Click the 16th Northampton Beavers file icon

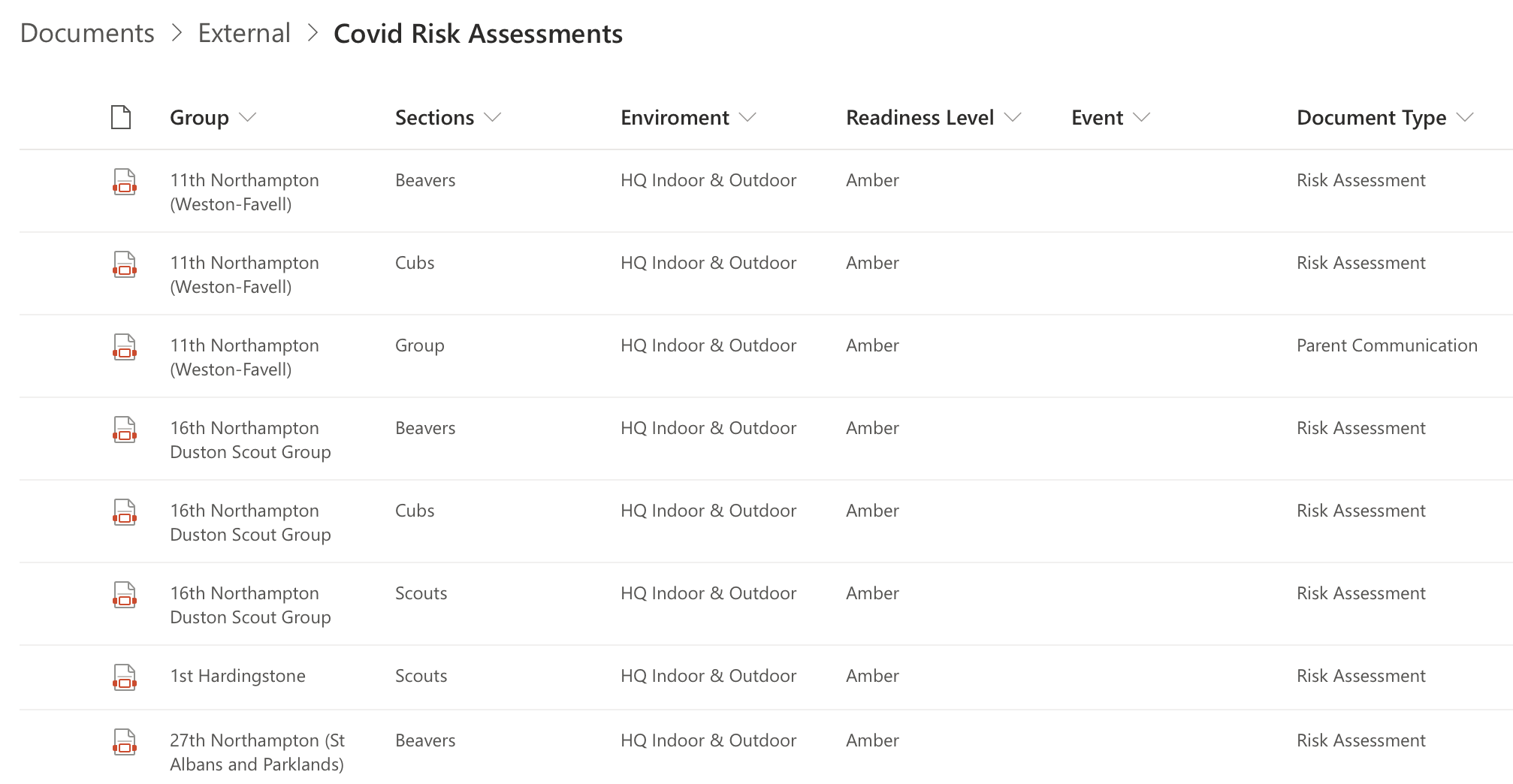pyautogui.click(x=125, y=430)
